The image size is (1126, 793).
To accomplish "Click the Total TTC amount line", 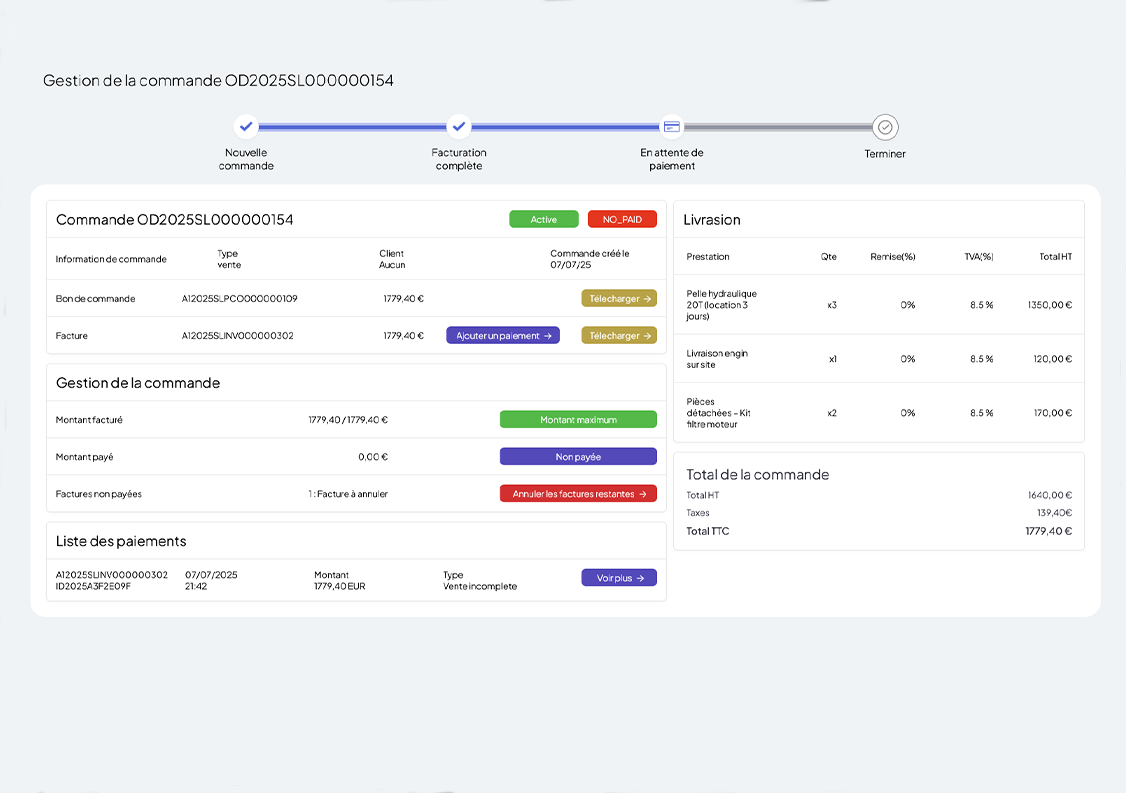I will tap(878, 531).
